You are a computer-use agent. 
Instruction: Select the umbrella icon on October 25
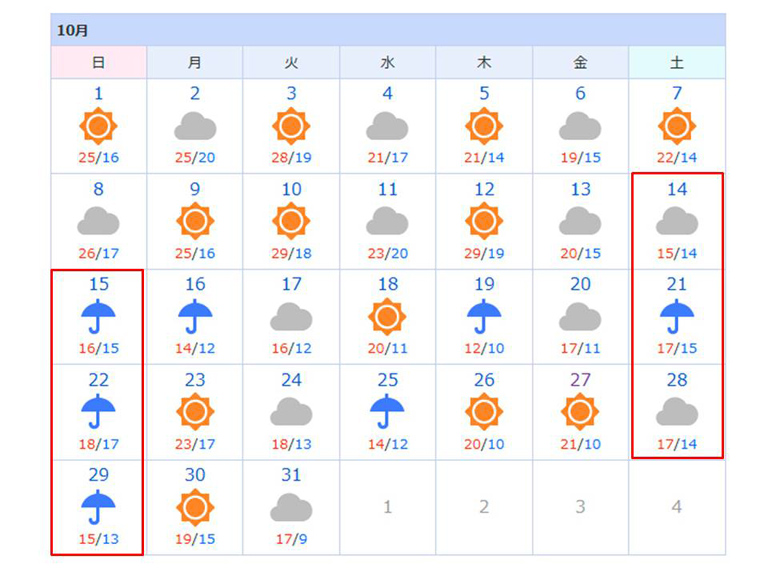tap(387, 412)
